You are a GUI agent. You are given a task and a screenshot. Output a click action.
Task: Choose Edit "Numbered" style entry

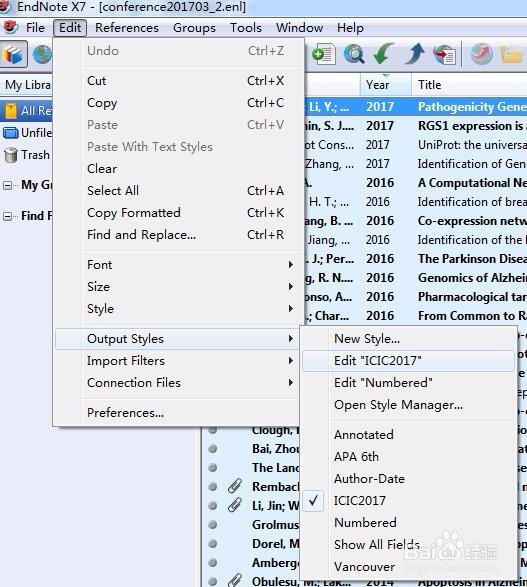pos(408,383)
